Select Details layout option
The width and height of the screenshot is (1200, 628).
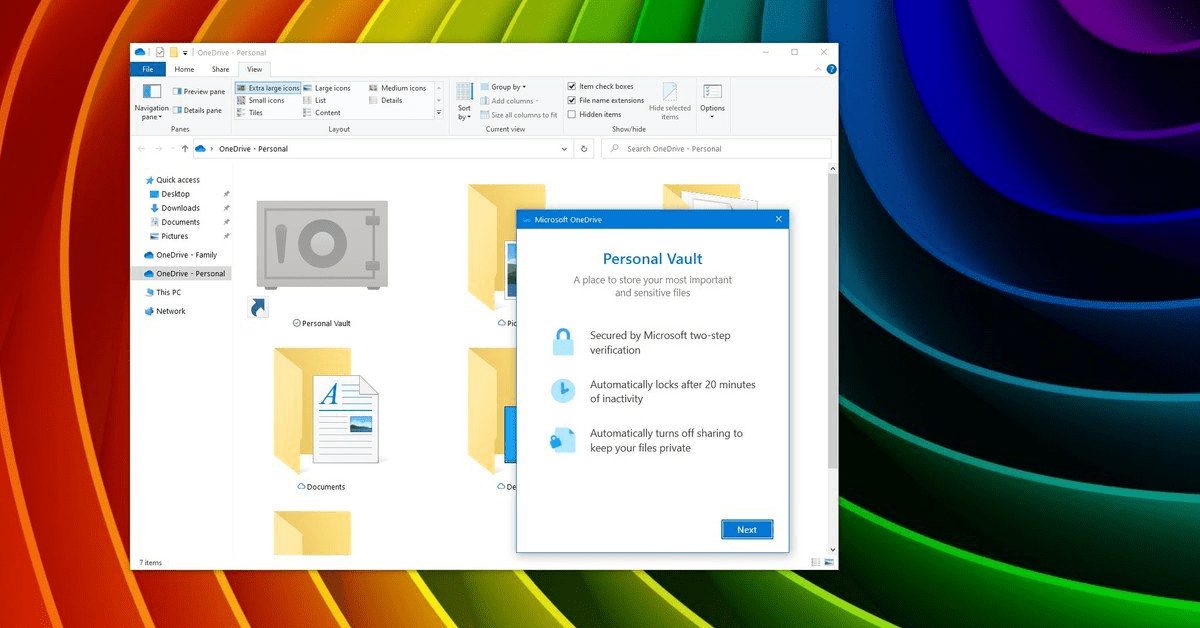(385, 100)
